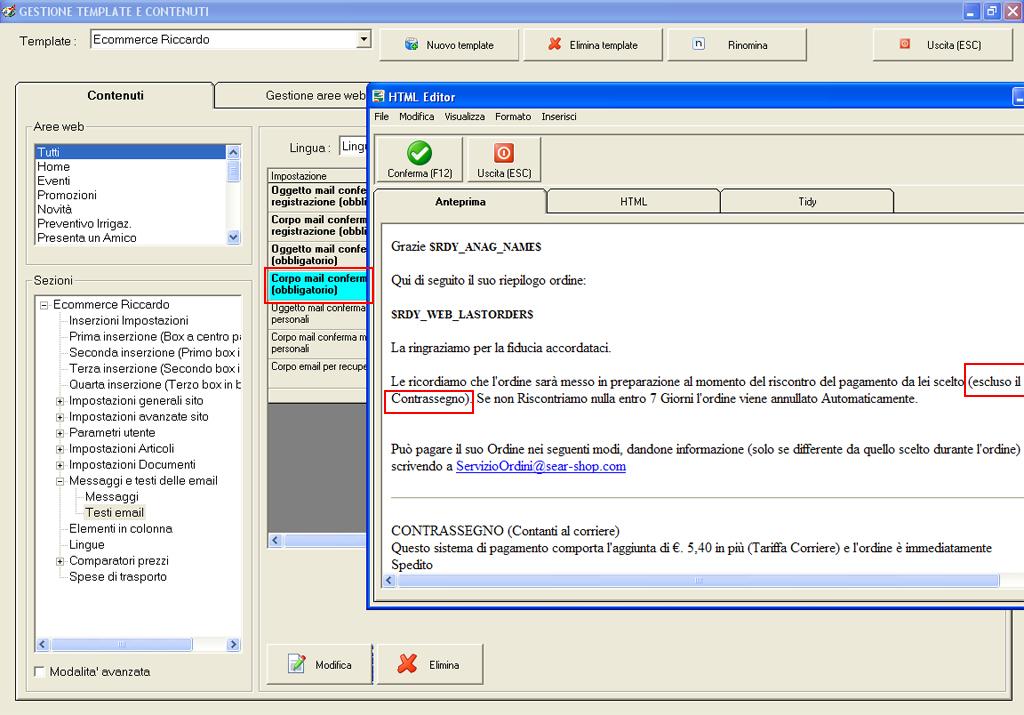Select Preventivo Irrigaz. in list

pyautogui.click(x=130, y=224)
